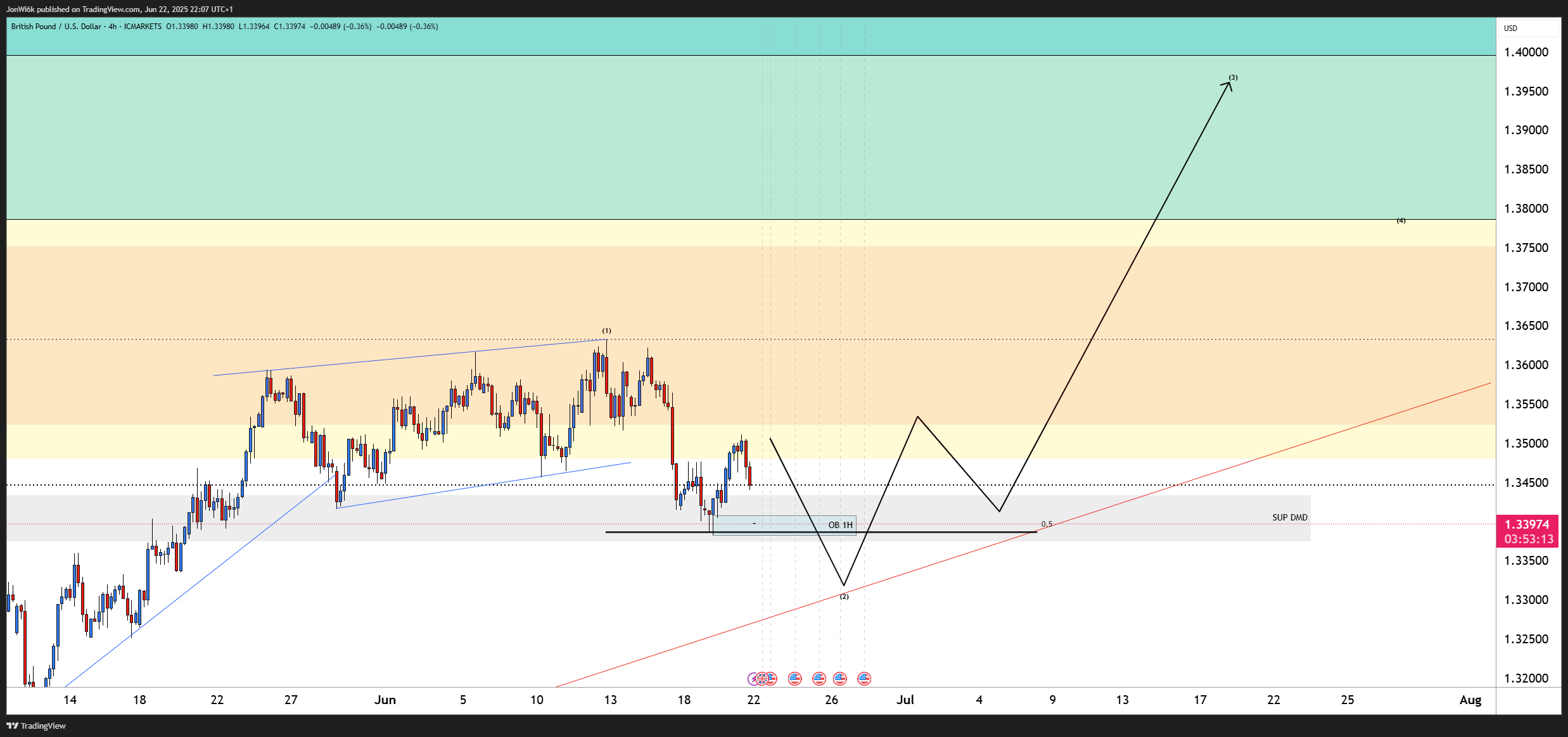The width and height of the screenshot is (1568, 737).
Task: Click the 1.35500 price axis label
Action: click(x=1526, y=405)
